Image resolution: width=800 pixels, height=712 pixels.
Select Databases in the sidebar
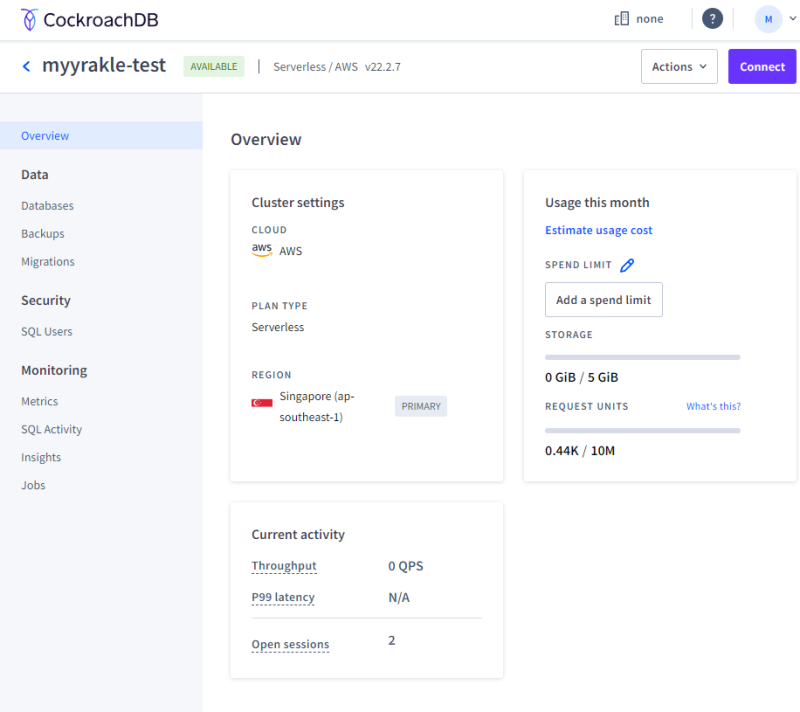(x=47, y=206)
